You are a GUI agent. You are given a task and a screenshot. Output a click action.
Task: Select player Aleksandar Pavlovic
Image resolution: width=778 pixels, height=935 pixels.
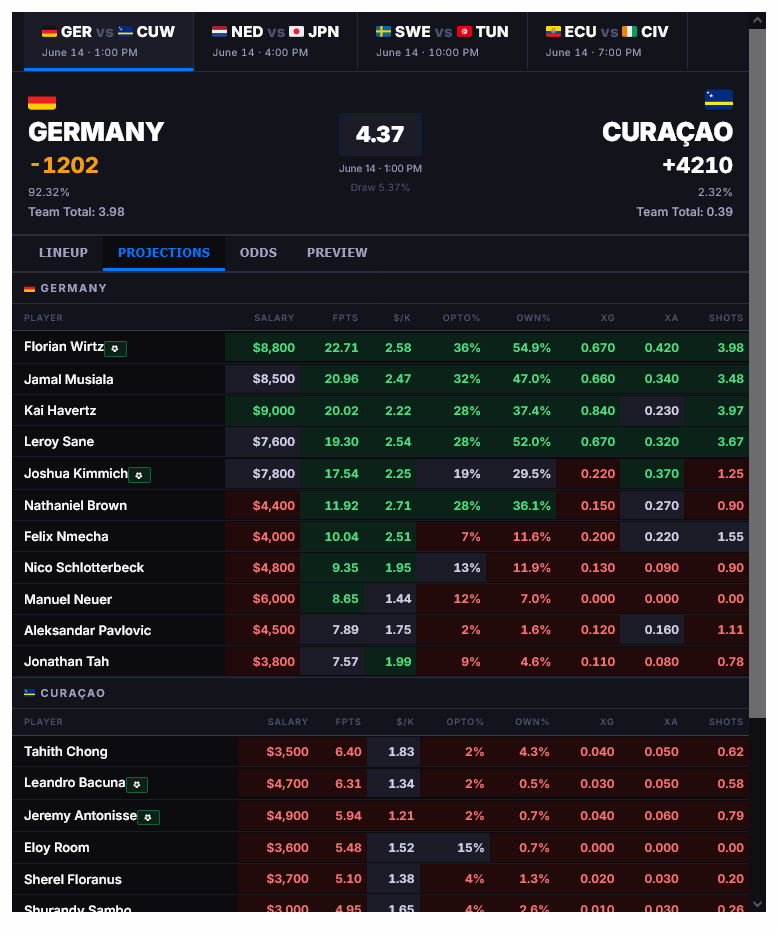pyautogui.click(x=88, y=630)
